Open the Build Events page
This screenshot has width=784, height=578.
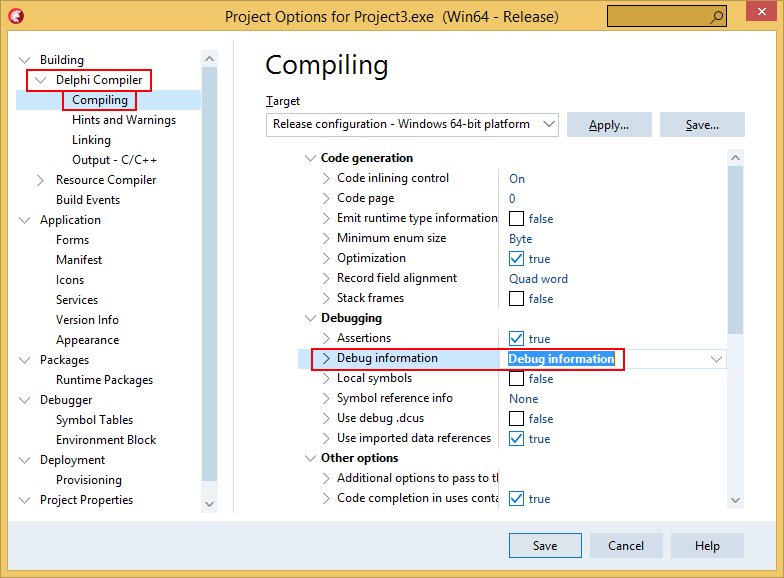coord(88,200)
